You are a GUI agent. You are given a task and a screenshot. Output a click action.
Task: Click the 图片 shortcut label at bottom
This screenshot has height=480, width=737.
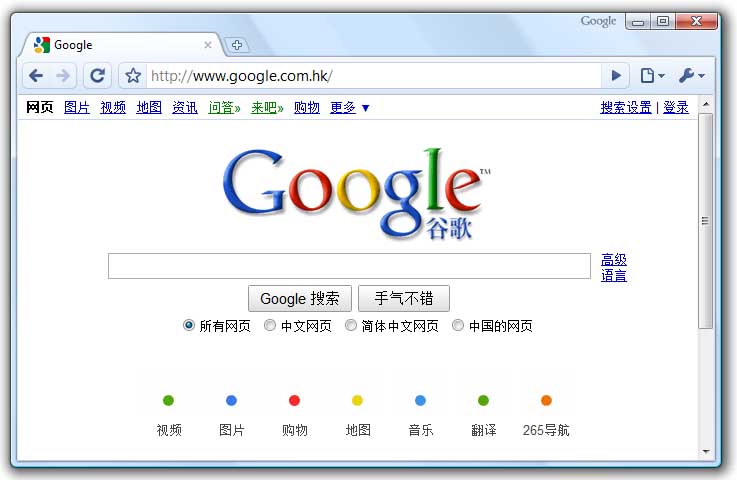click(232, 430)
